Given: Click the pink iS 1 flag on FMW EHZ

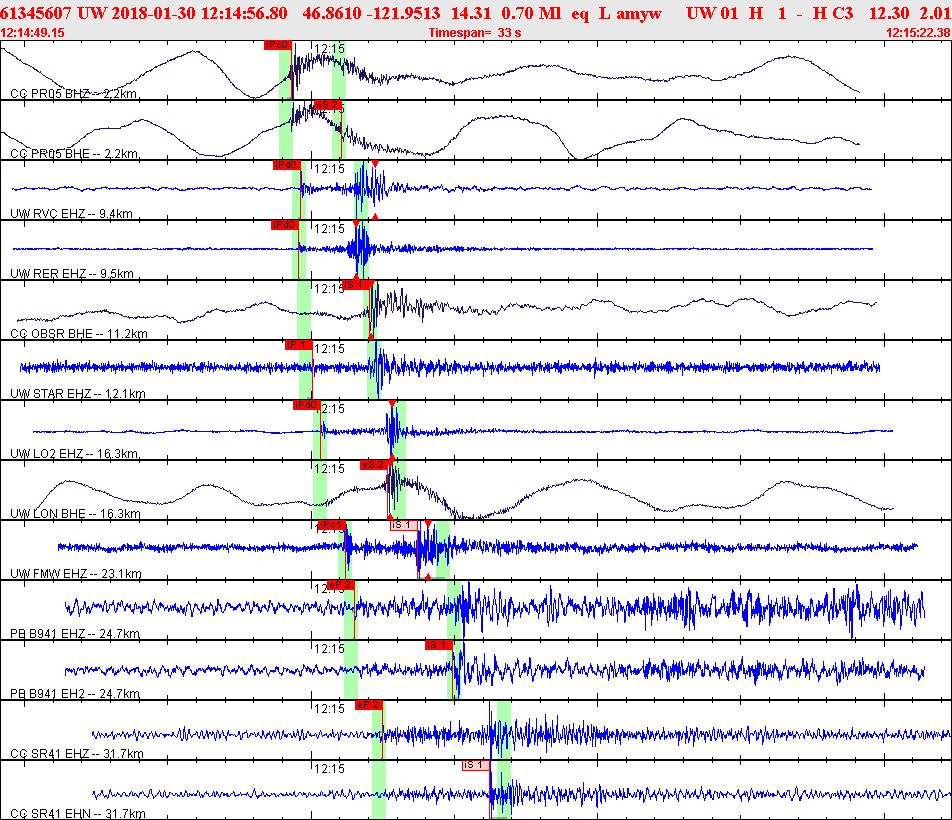Looking at the screenshot, I should 404,525.
